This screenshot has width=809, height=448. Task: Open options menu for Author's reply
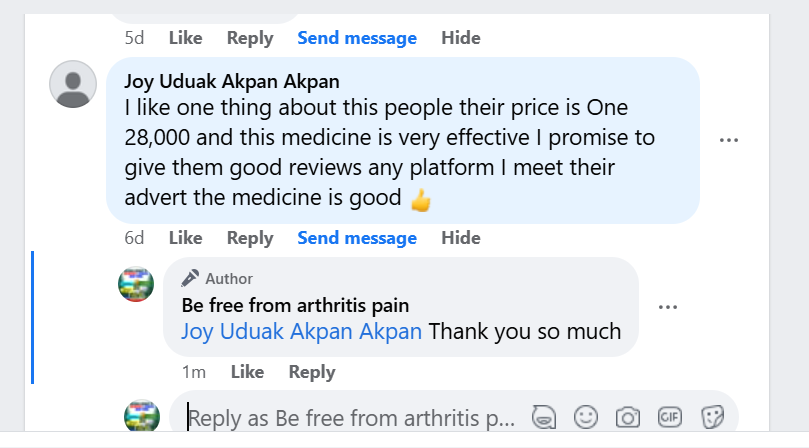[x=668, y=307]
